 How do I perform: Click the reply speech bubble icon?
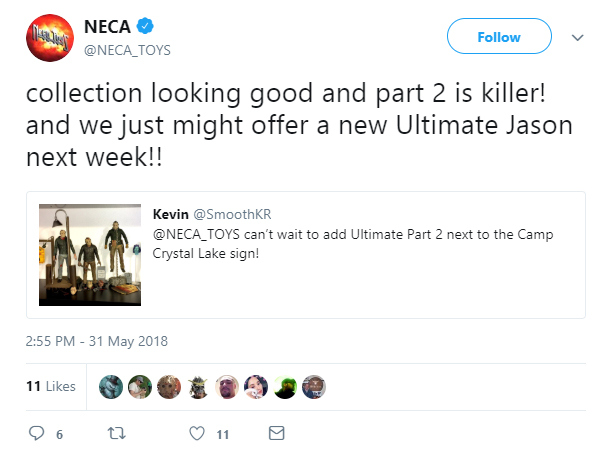[x=37, y=434]
